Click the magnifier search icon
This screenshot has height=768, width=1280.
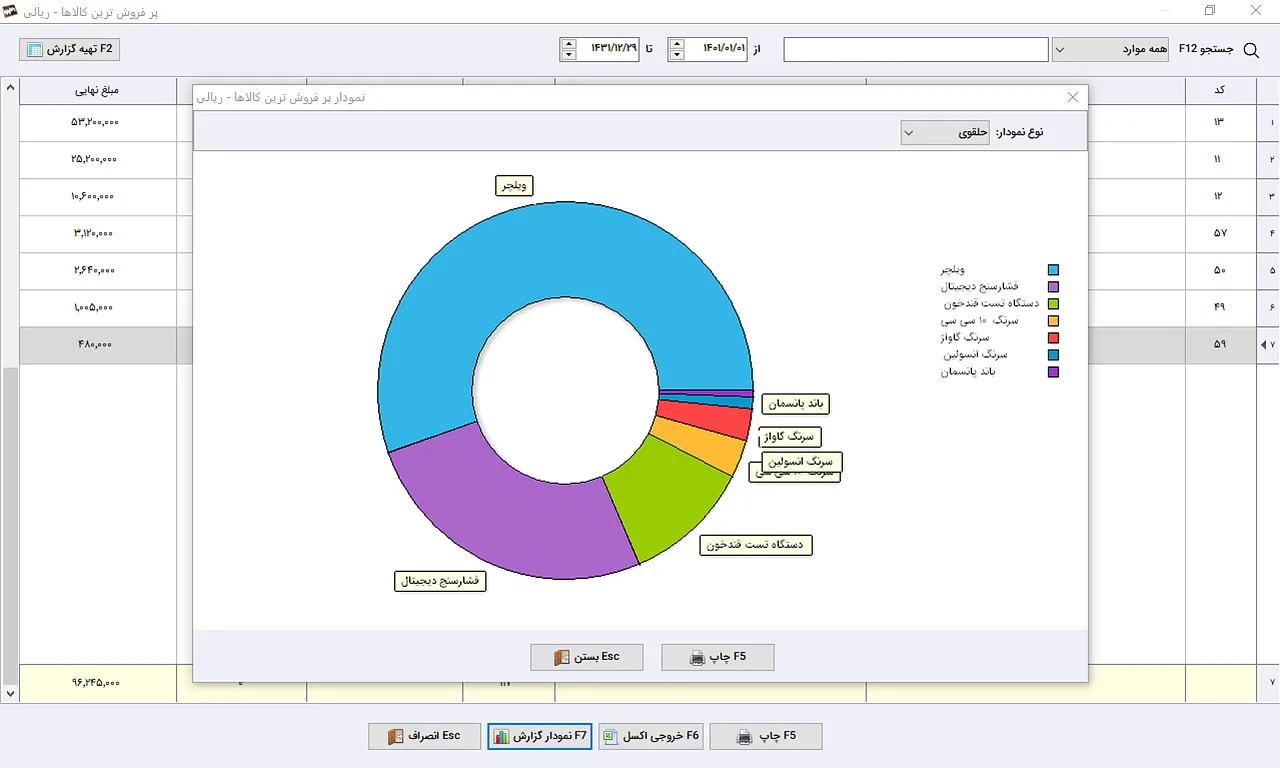tap(1250, 49)
